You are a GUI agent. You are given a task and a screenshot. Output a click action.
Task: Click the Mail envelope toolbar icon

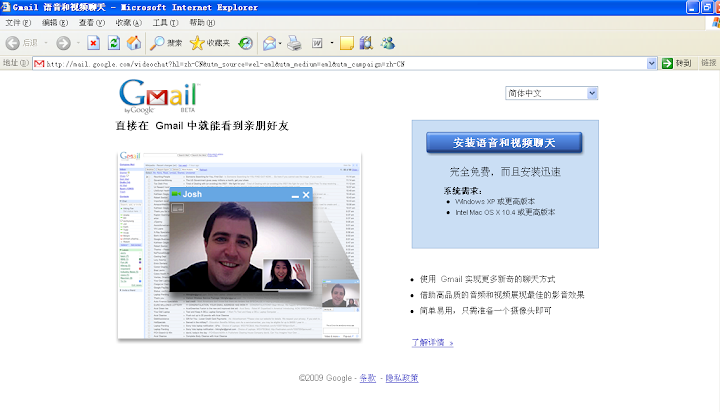(270, 43)
